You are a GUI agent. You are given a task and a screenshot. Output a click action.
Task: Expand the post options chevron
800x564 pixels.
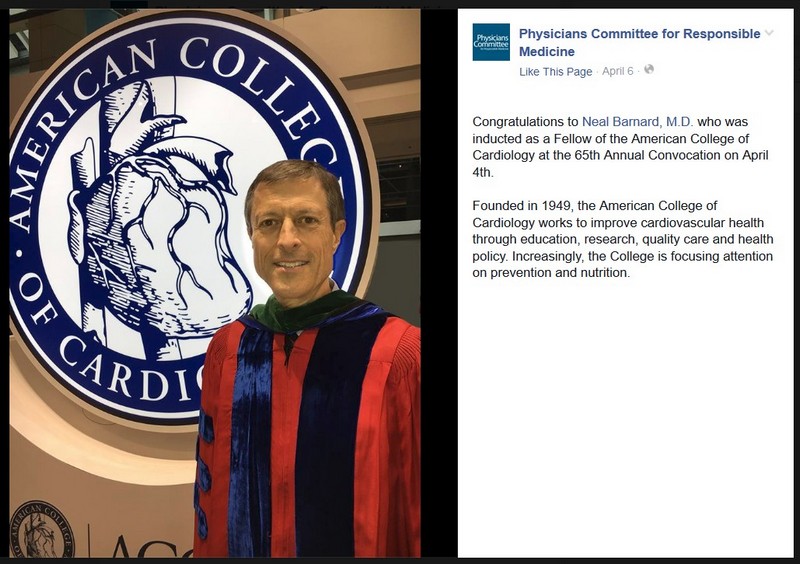tap(769, 34)
